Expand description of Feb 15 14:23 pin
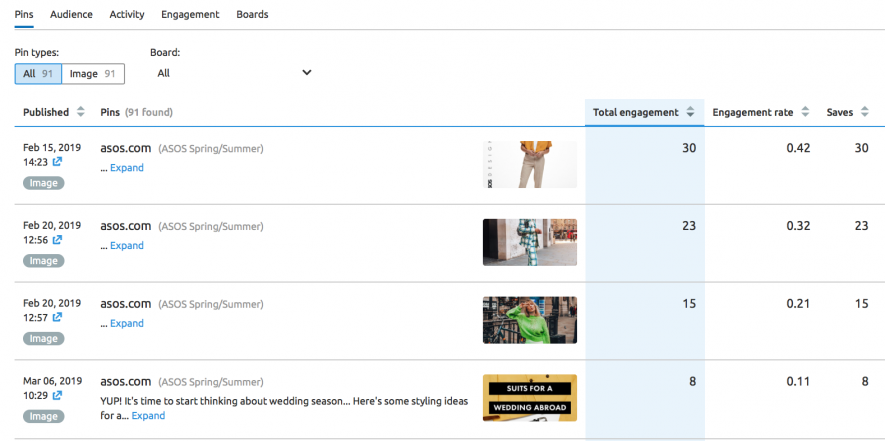Image resolution: width=885 pixels, height=441 pixels. [126, 168]
